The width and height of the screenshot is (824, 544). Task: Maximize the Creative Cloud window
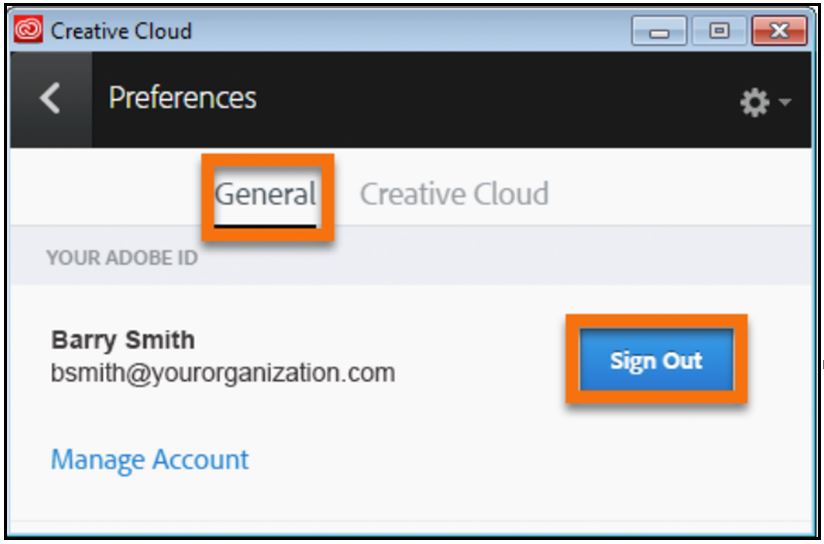click(717, 30)
